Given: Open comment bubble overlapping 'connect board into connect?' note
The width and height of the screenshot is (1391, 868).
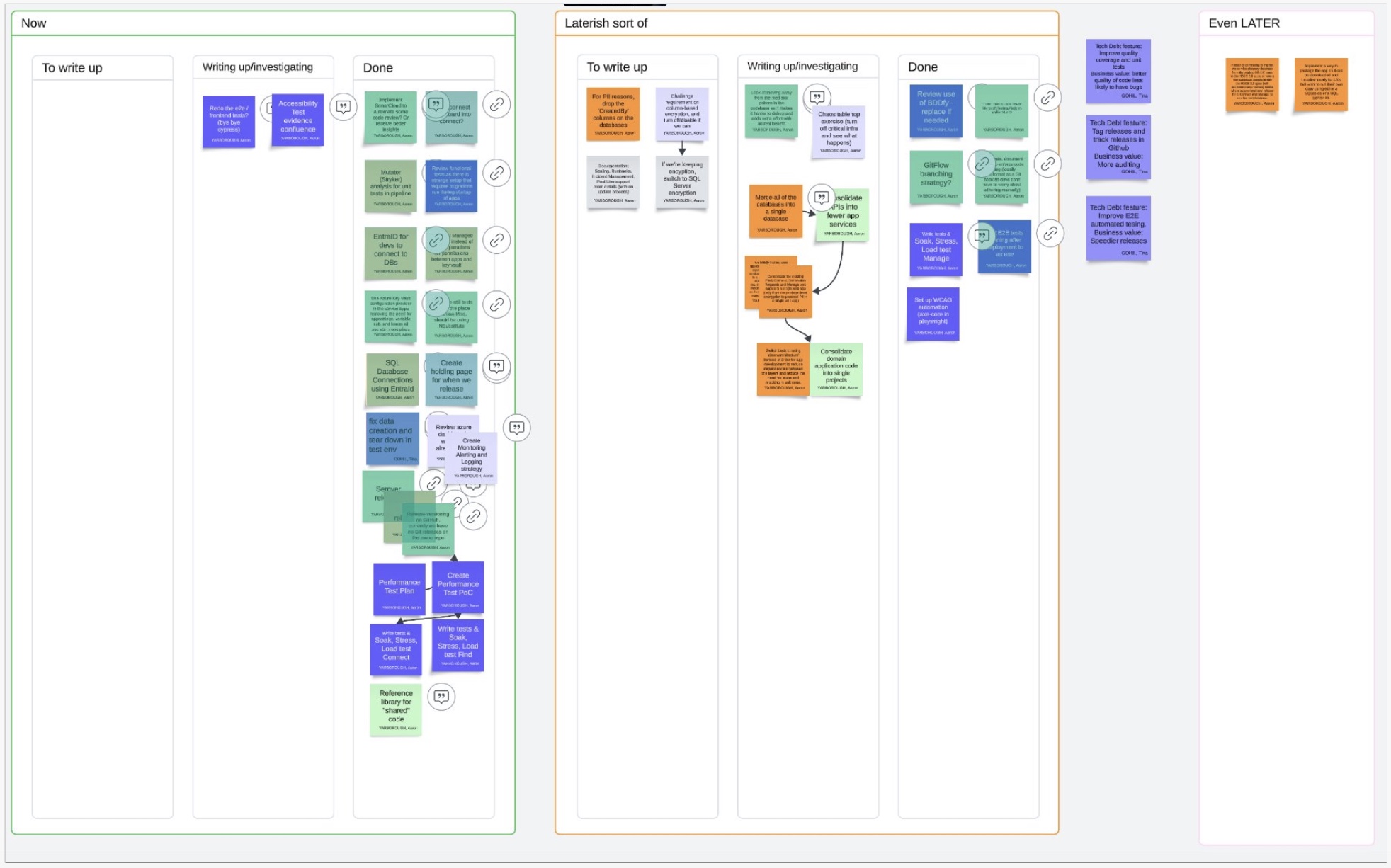Looking at the screenshot, I should 436,104.
